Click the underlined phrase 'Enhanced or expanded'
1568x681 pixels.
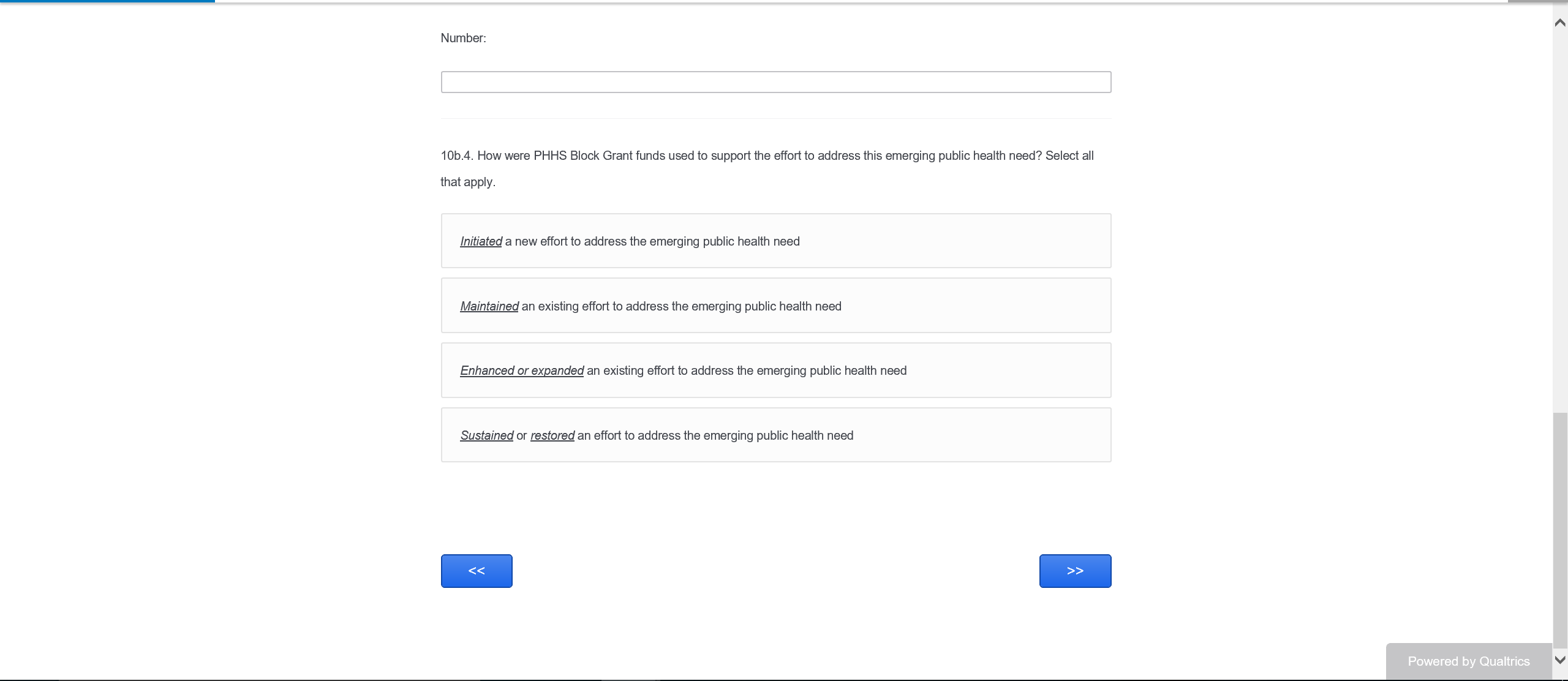coord(522,371)
